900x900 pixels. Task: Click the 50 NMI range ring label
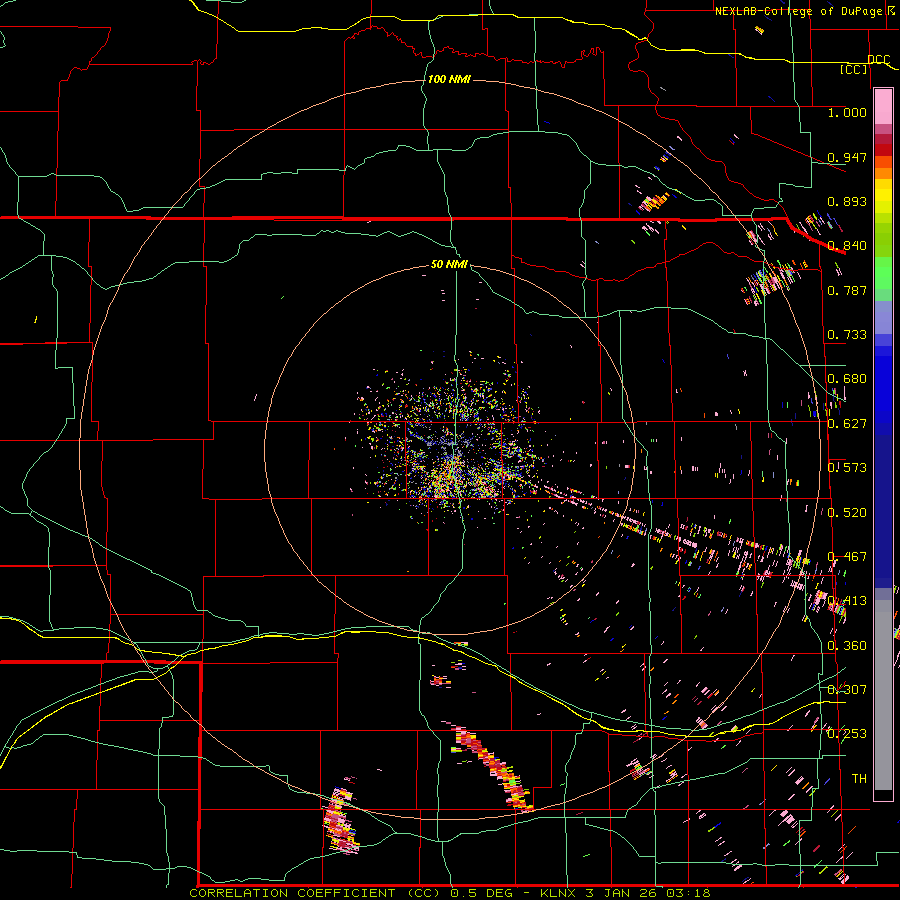(x=449, y=265)
